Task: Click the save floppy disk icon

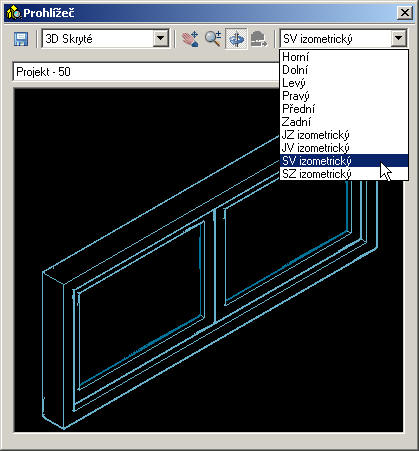Action: point(21,39)
